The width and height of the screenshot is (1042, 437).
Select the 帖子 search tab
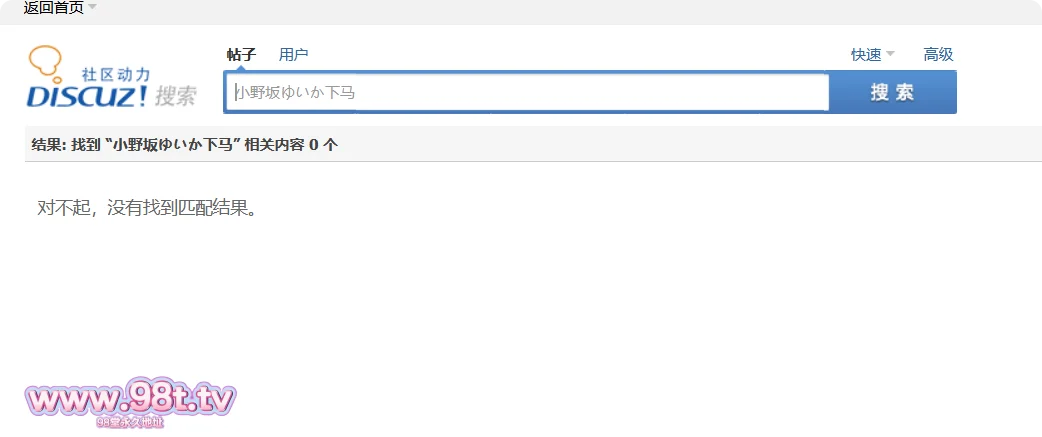(x=241, y=54)
